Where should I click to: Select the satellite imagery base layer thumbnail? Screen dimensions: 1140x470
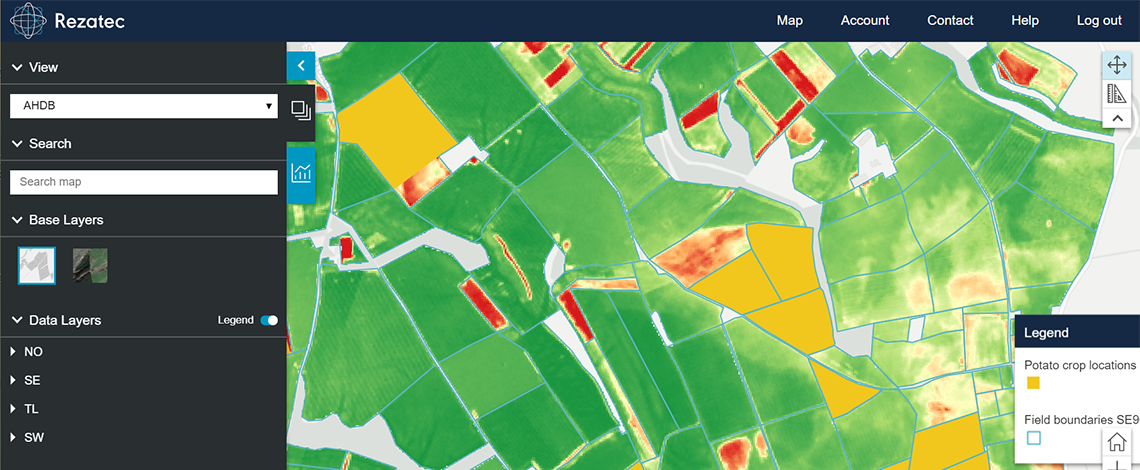90,265
